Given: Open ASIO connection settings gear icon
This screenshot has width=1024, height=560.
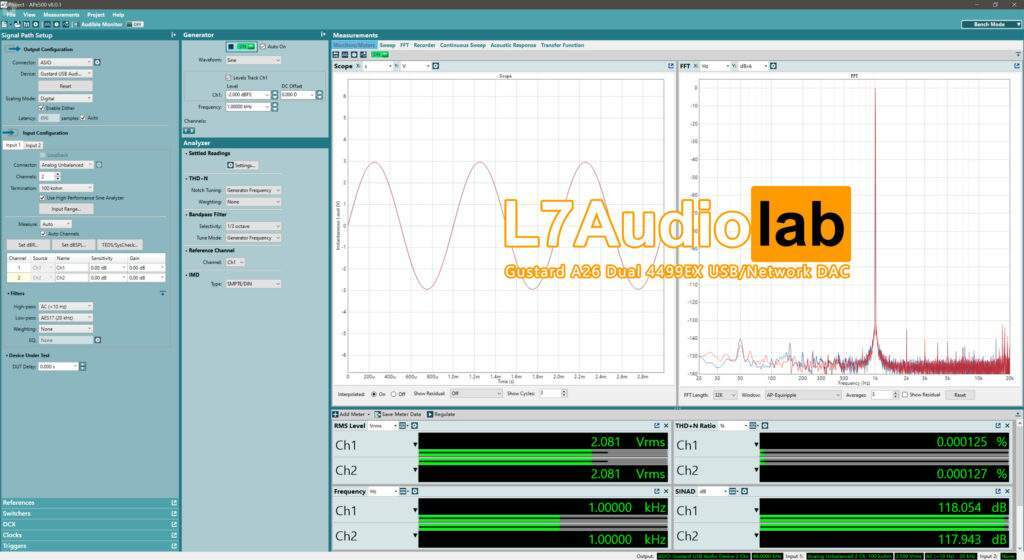Looking at the screenshot, I should coord(97,62).
